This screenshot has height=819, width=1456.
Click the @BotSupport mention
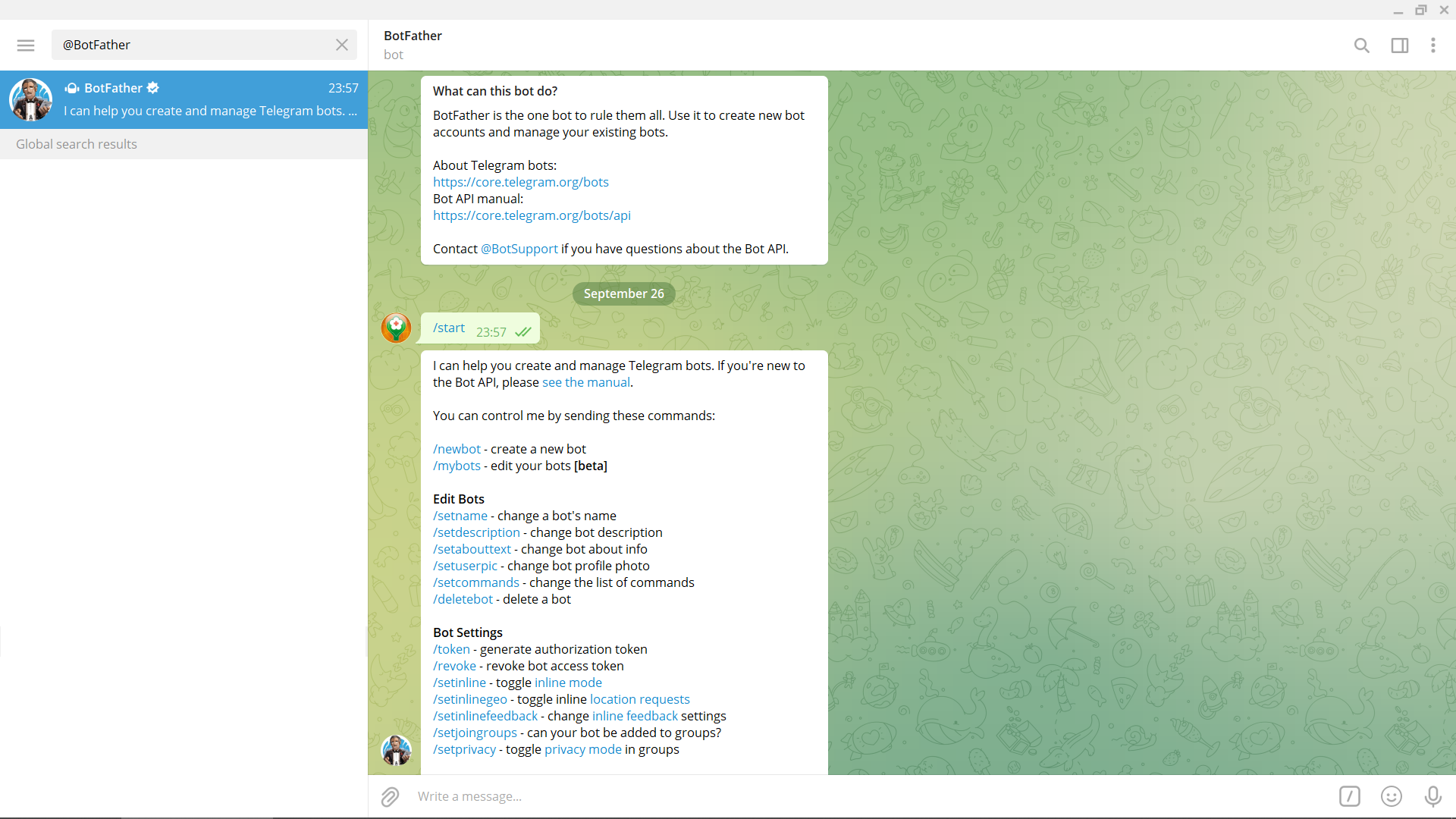[x=519, y=249]
